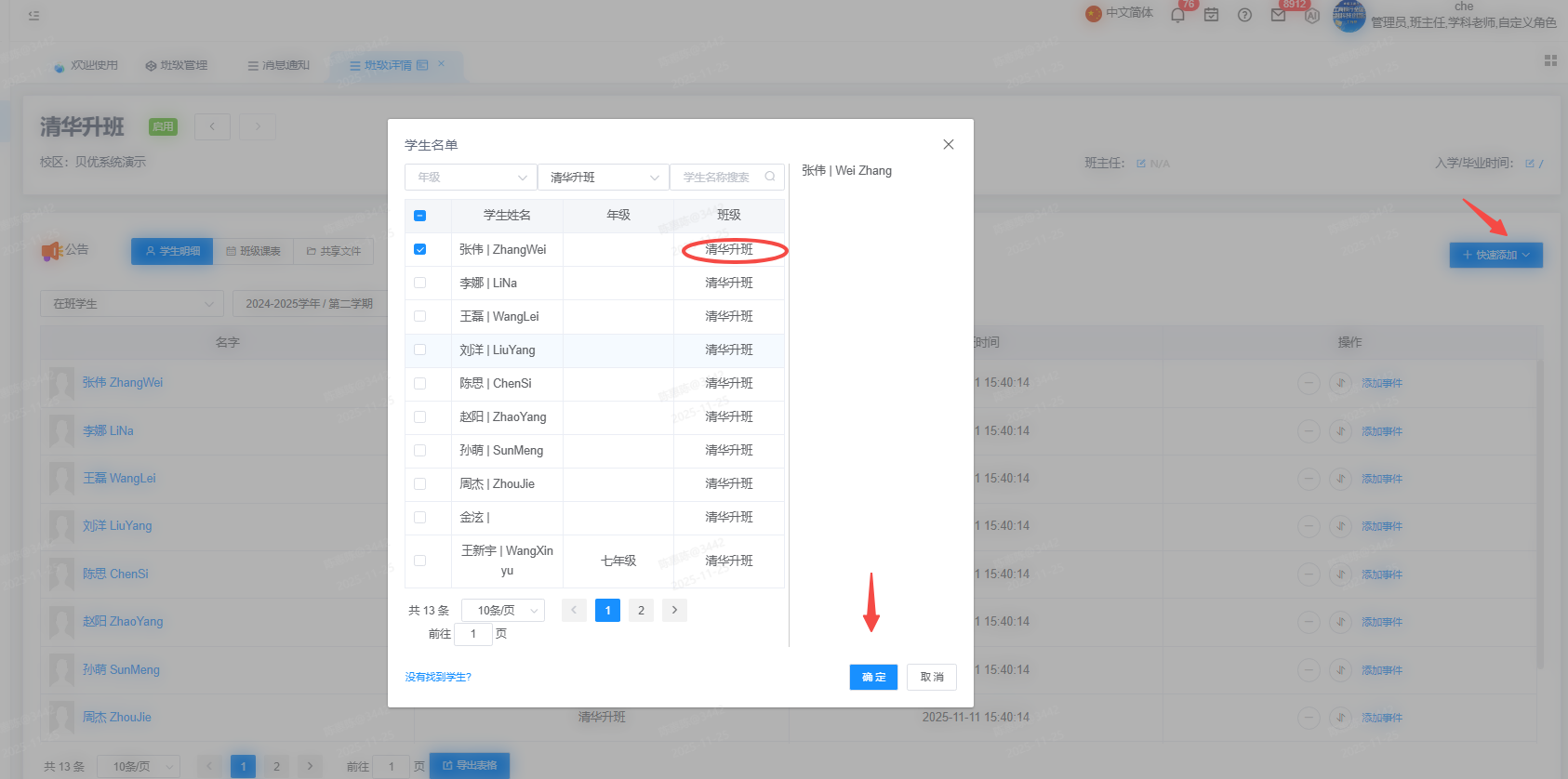Open the notification bell icon
The image size is (1568, 779).
click(x=1177, y=14)
